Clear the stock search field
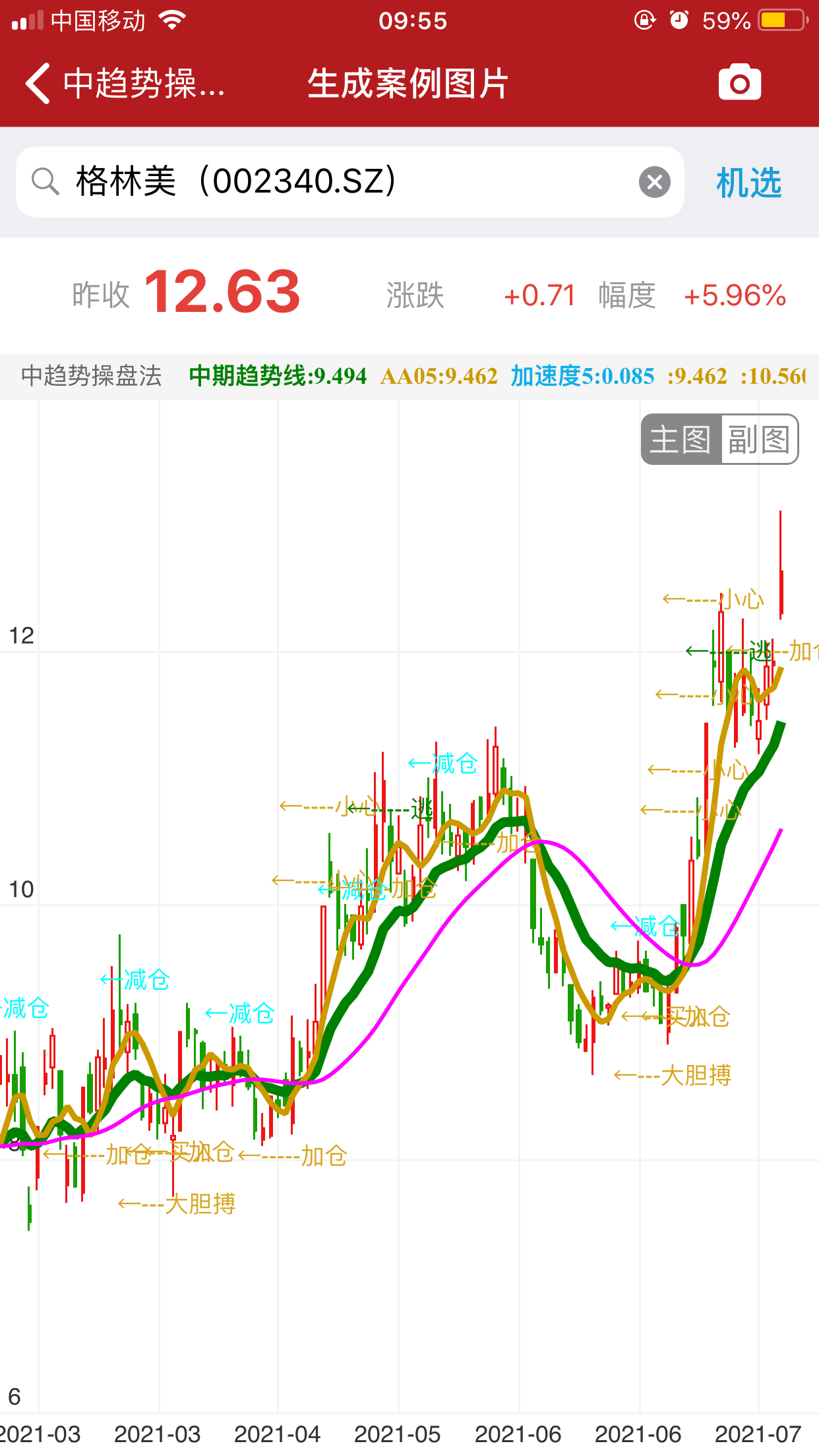The height and width of the screenshot is (1456, 819). coord(654,182)
